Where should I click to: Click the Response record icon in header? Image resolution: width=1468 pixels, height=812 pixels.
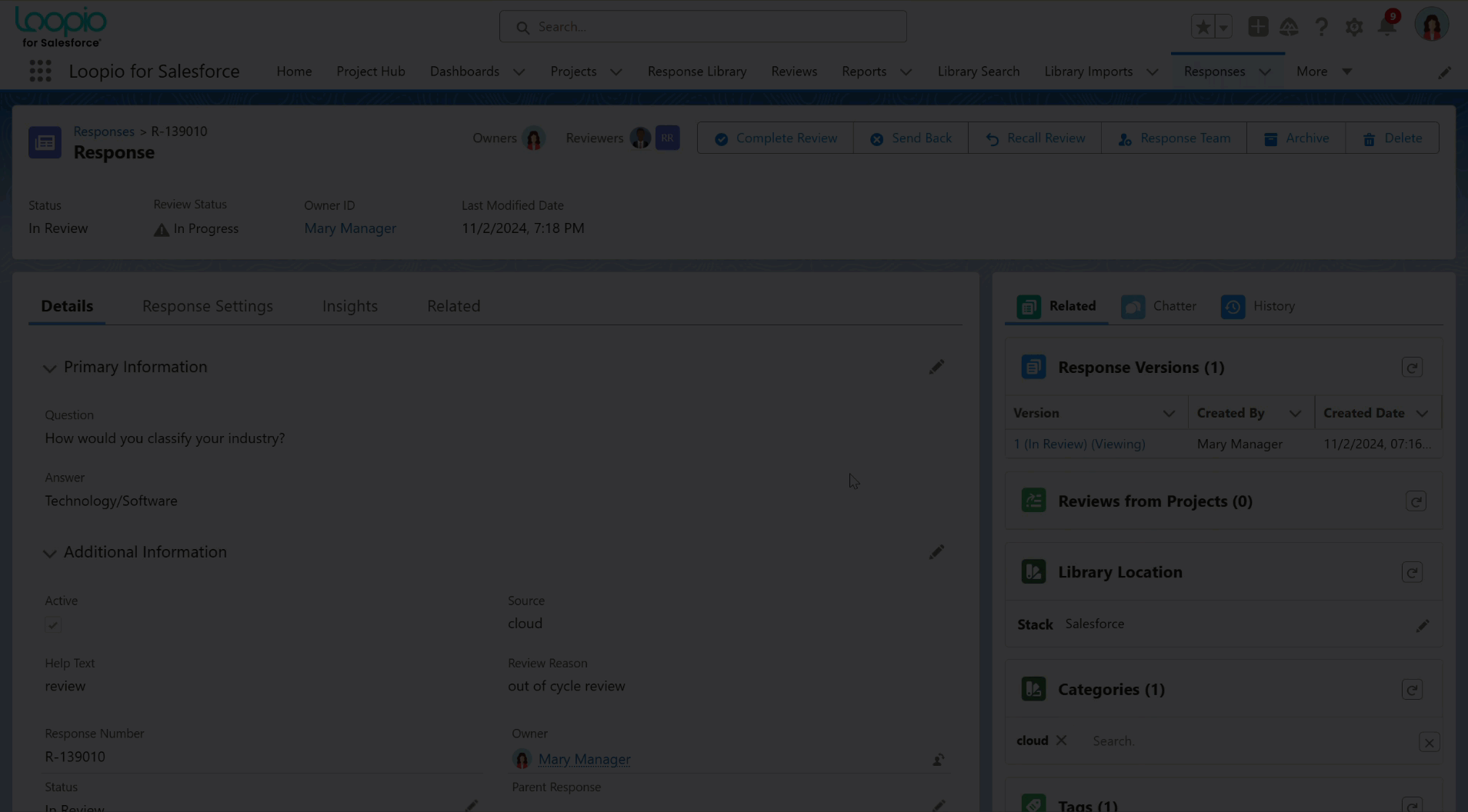45,142
